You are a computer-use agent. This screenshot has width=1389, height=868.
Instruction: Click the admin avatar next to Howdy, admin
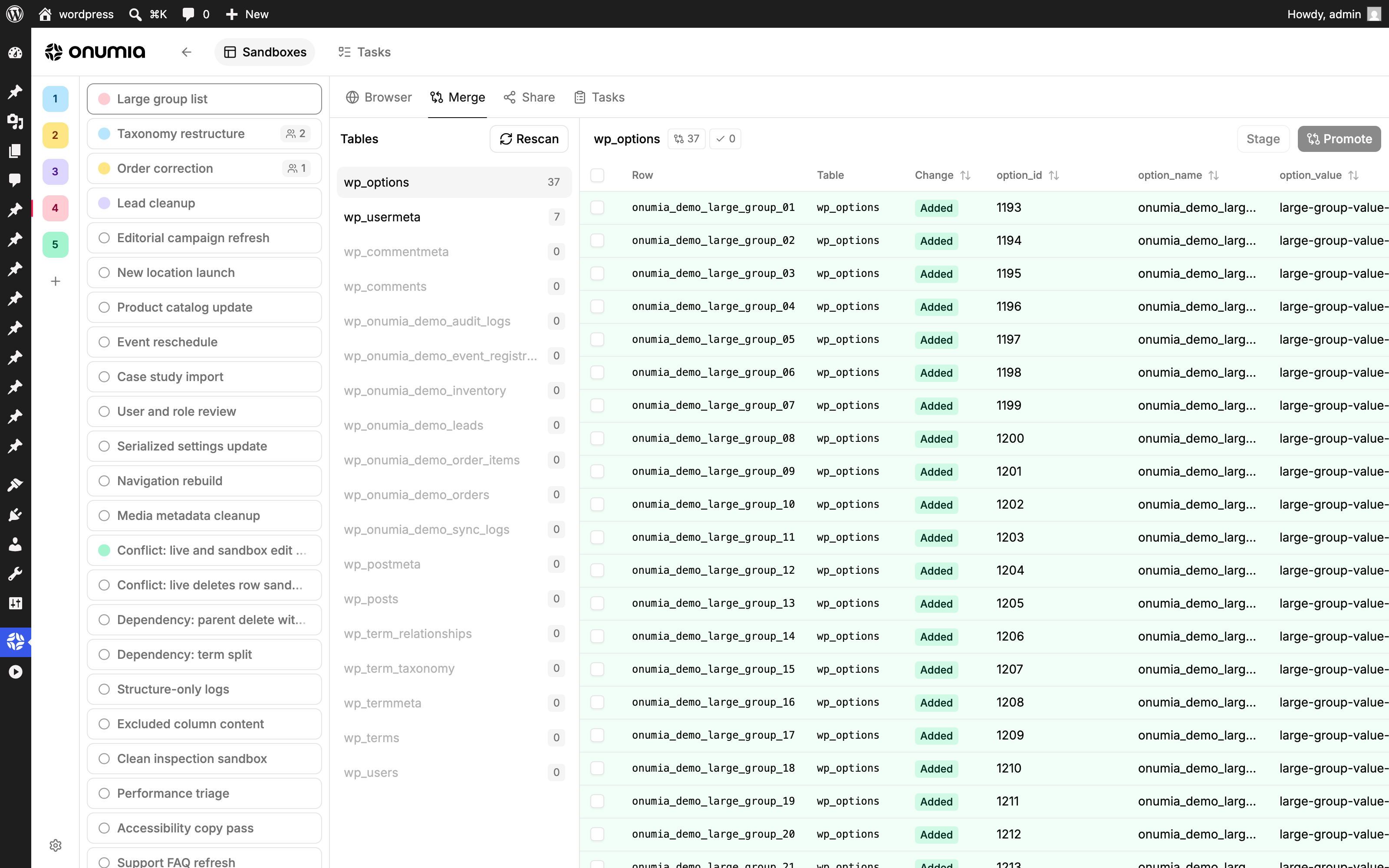1373,14
